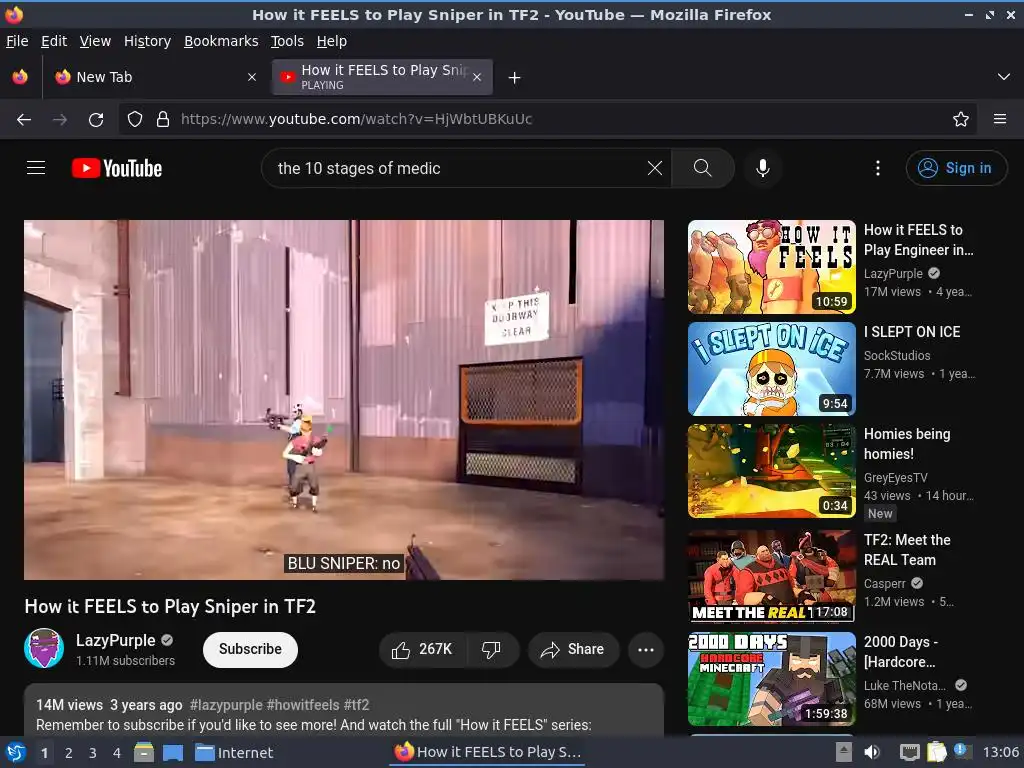This screenshot has width=1024, height=768.
Task: Select the Firefox window taskbar entry
Action: (488, 752)
